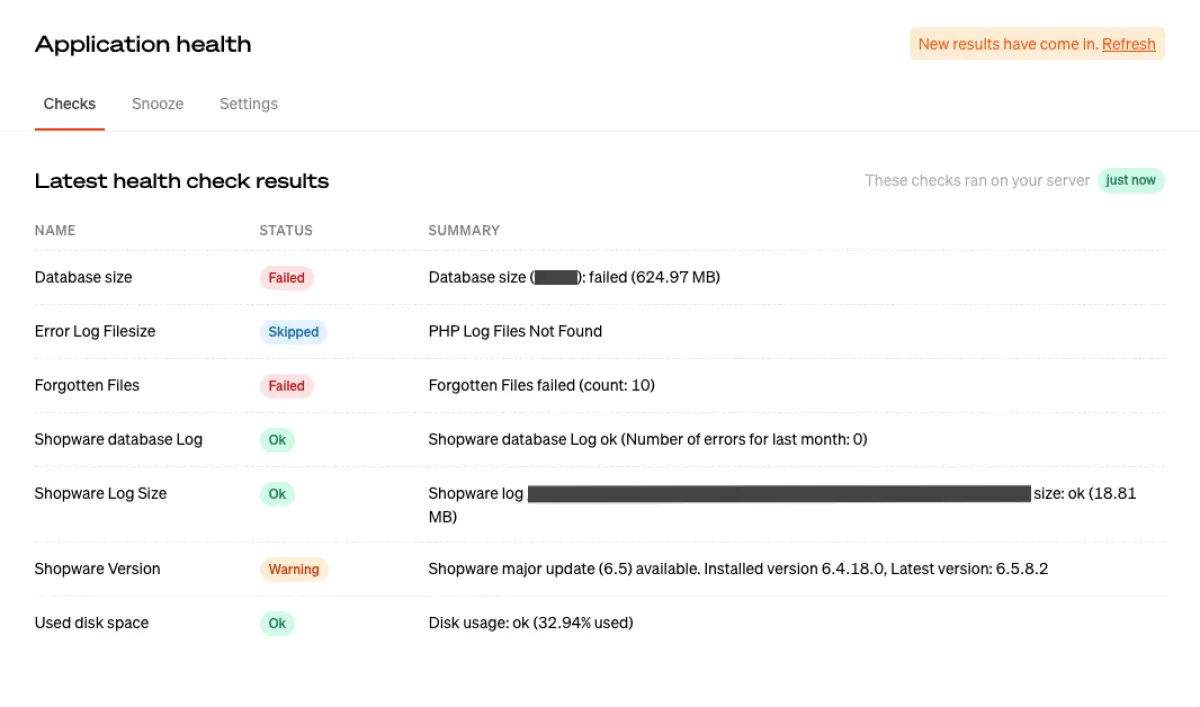Click the Shopware Log Size check name
Viewport: 1200px width, 707px height.
101,493
